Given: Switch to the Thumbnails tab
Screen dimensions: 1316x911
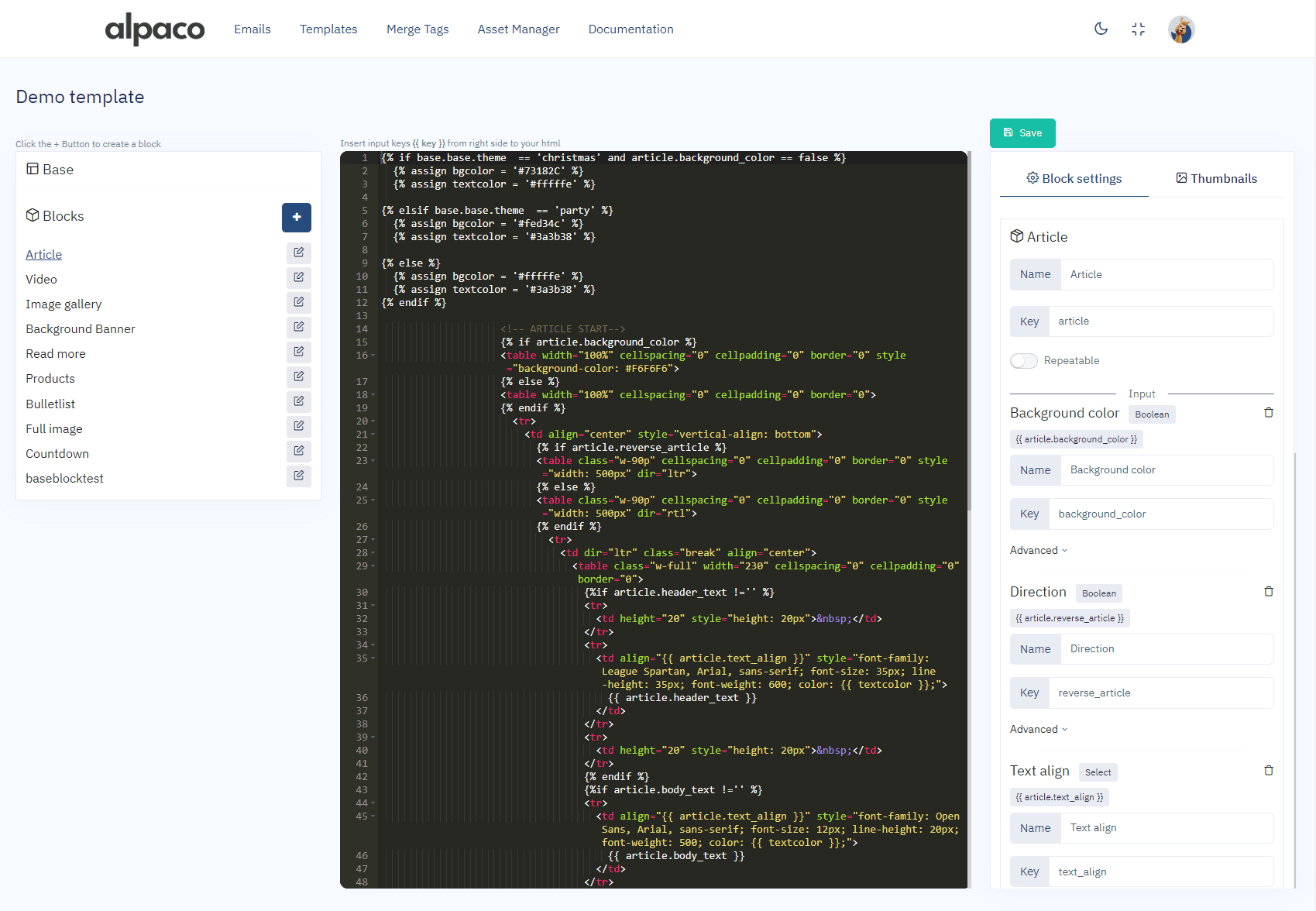Looking at the screenshot, I should click(1216, 179).
